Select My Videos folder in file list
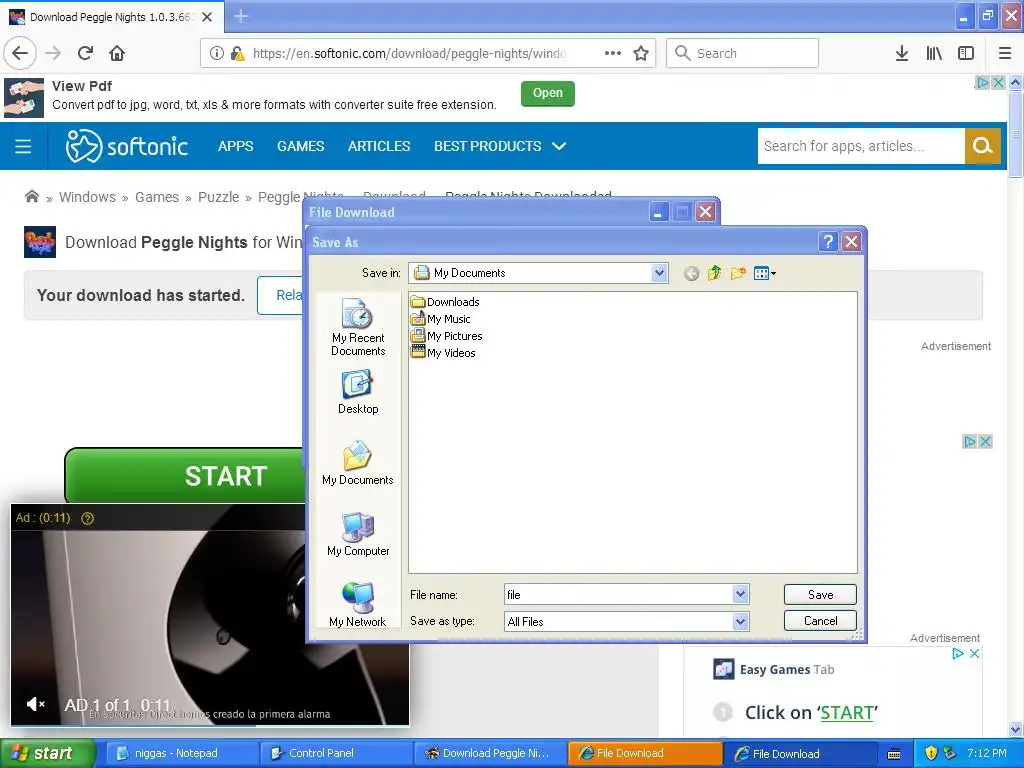 coord(443,353)
